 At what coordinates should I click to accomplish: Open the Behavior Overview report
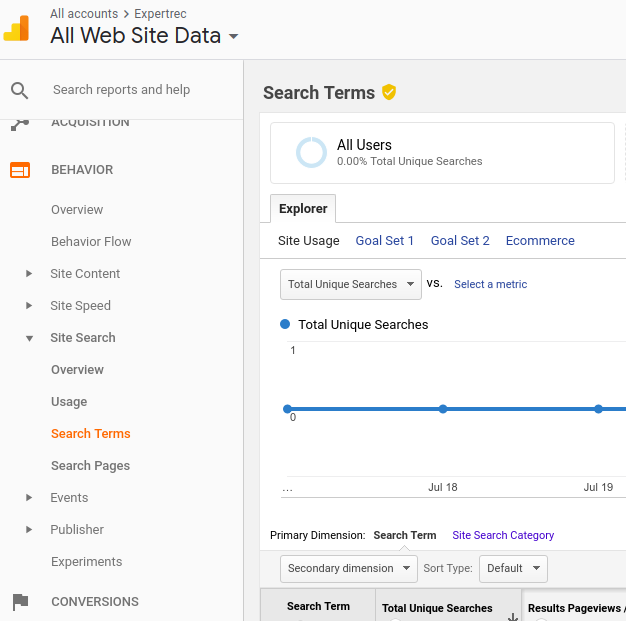77,210
